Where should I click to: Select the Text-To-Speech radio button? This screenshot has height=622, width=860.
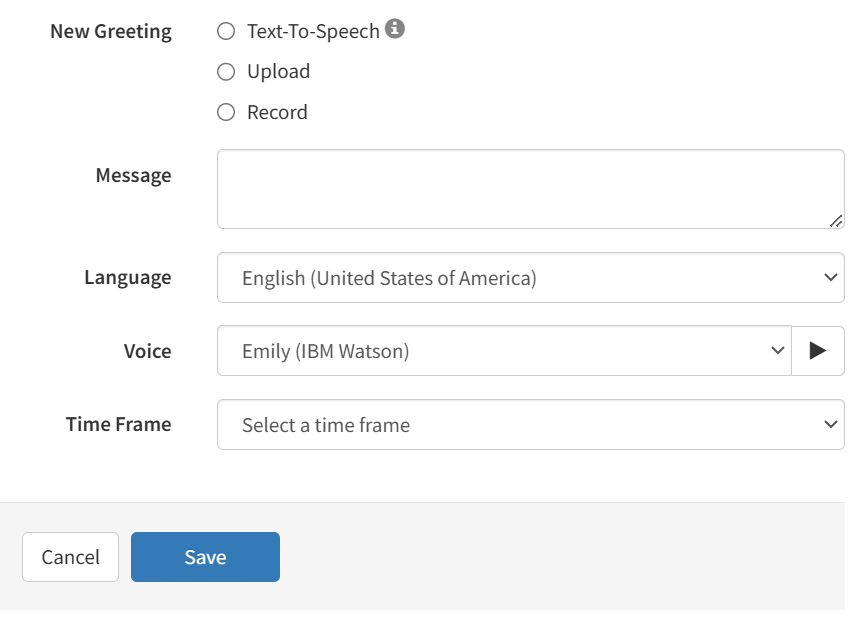tap(226, 31)
